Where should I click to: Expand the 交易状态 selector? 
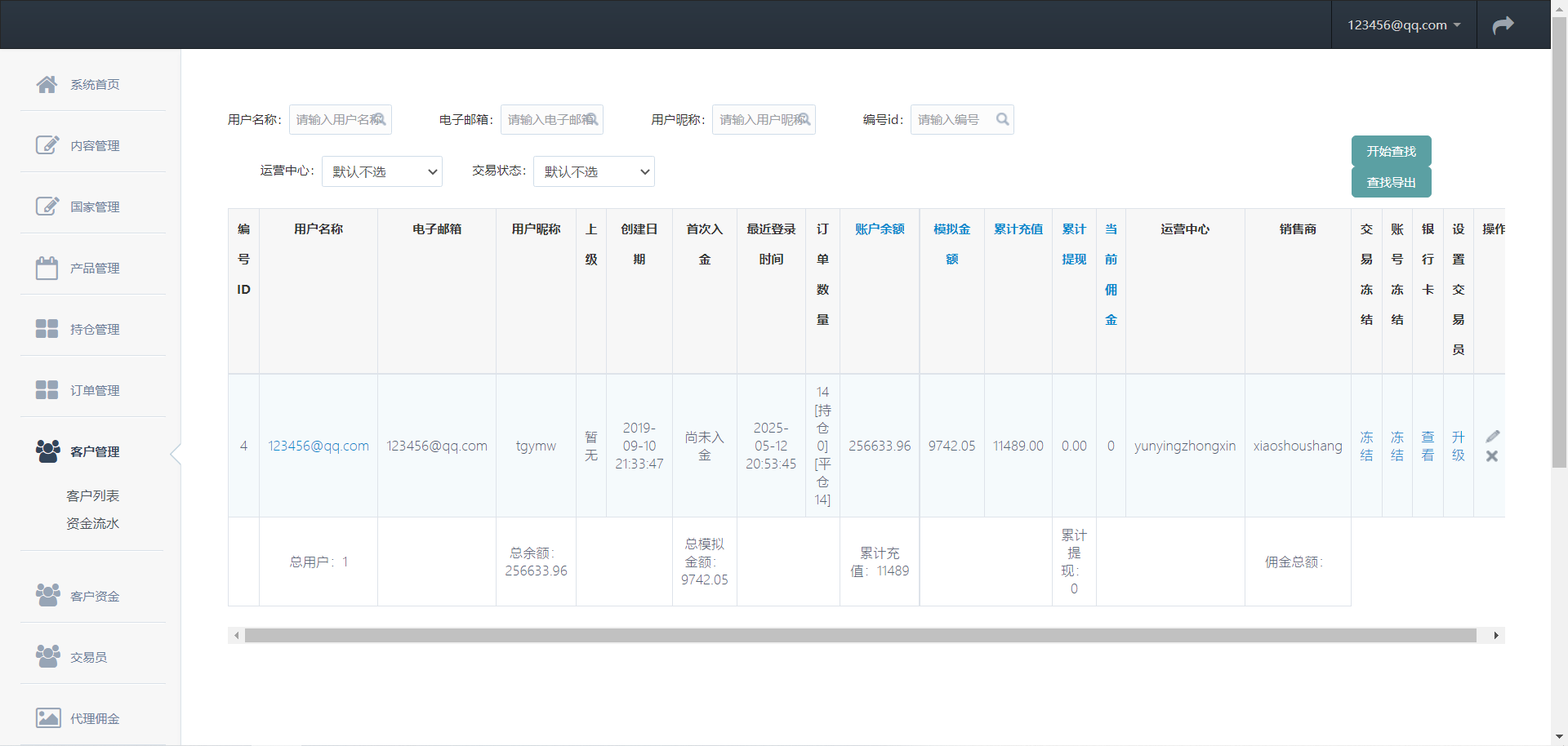594,171
